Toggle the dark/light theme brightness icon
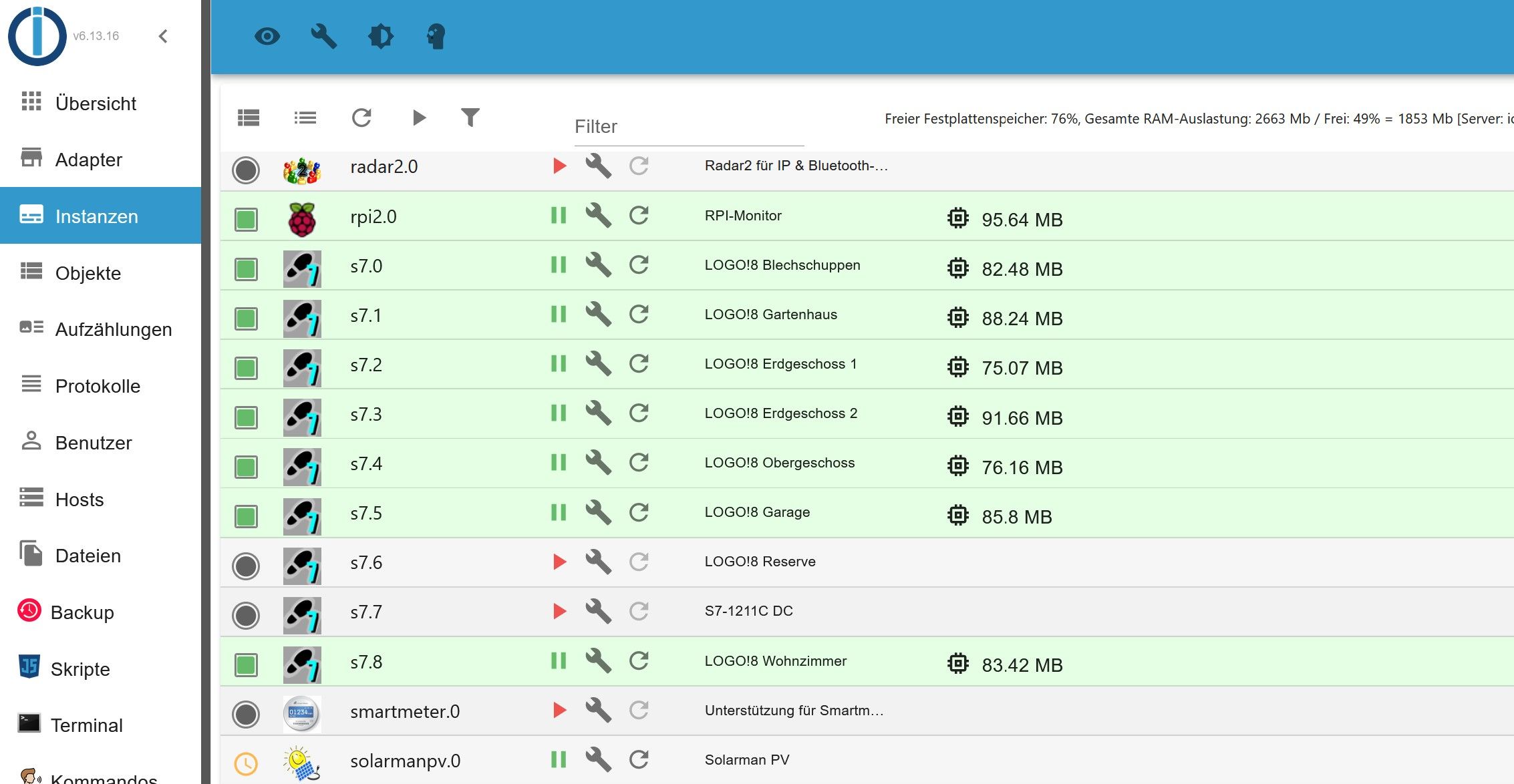This screenshot has height=784, width=1514. pyautogui.click(x=381, y=36)
